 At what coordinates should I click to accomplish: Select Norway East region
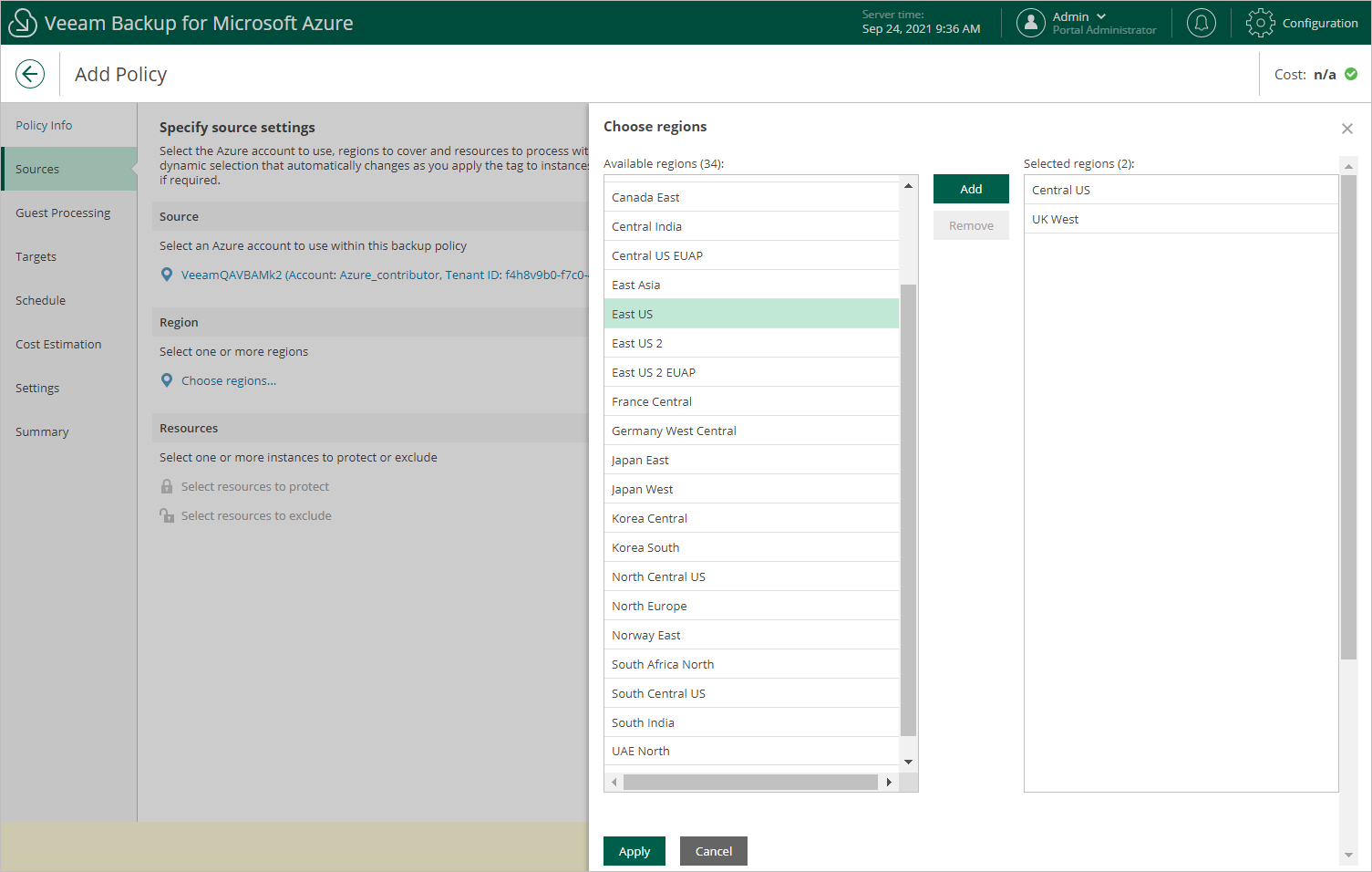[752, 635]
